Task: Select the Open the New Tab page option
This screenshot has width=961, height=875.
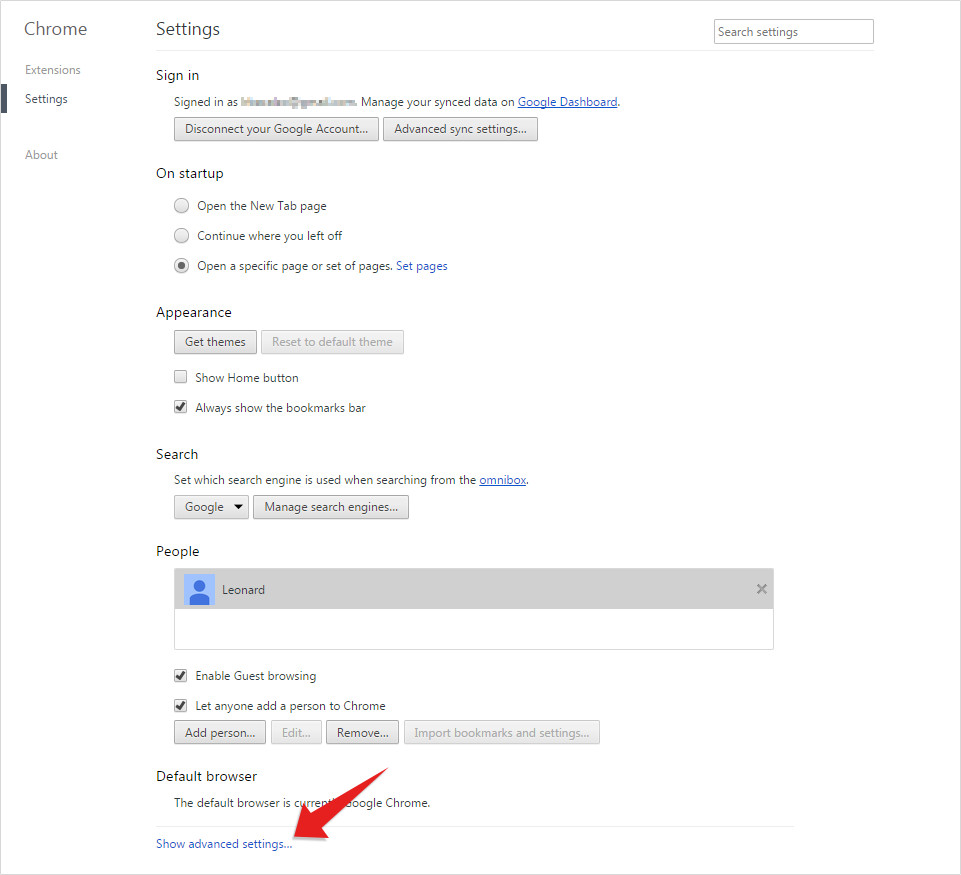Action: tap(181, 206)
